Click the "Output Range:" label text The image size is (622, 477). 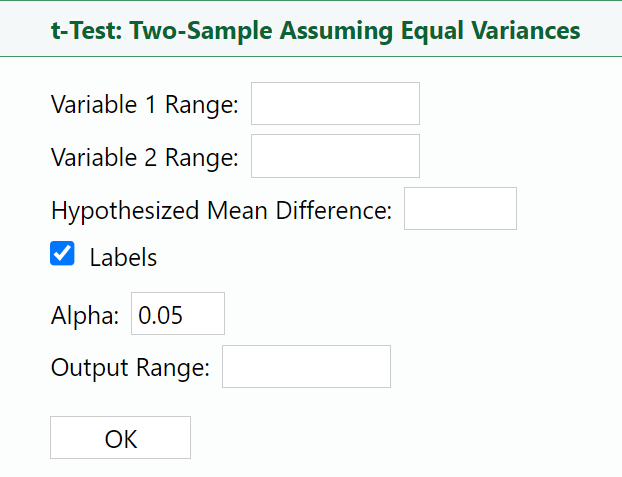tap(130, 367)
